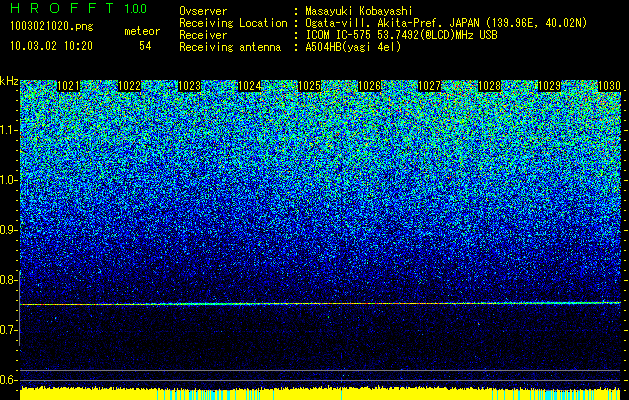Click the 1026 time marker
Viewport: 629px width, 400px height.
point(369,86)
